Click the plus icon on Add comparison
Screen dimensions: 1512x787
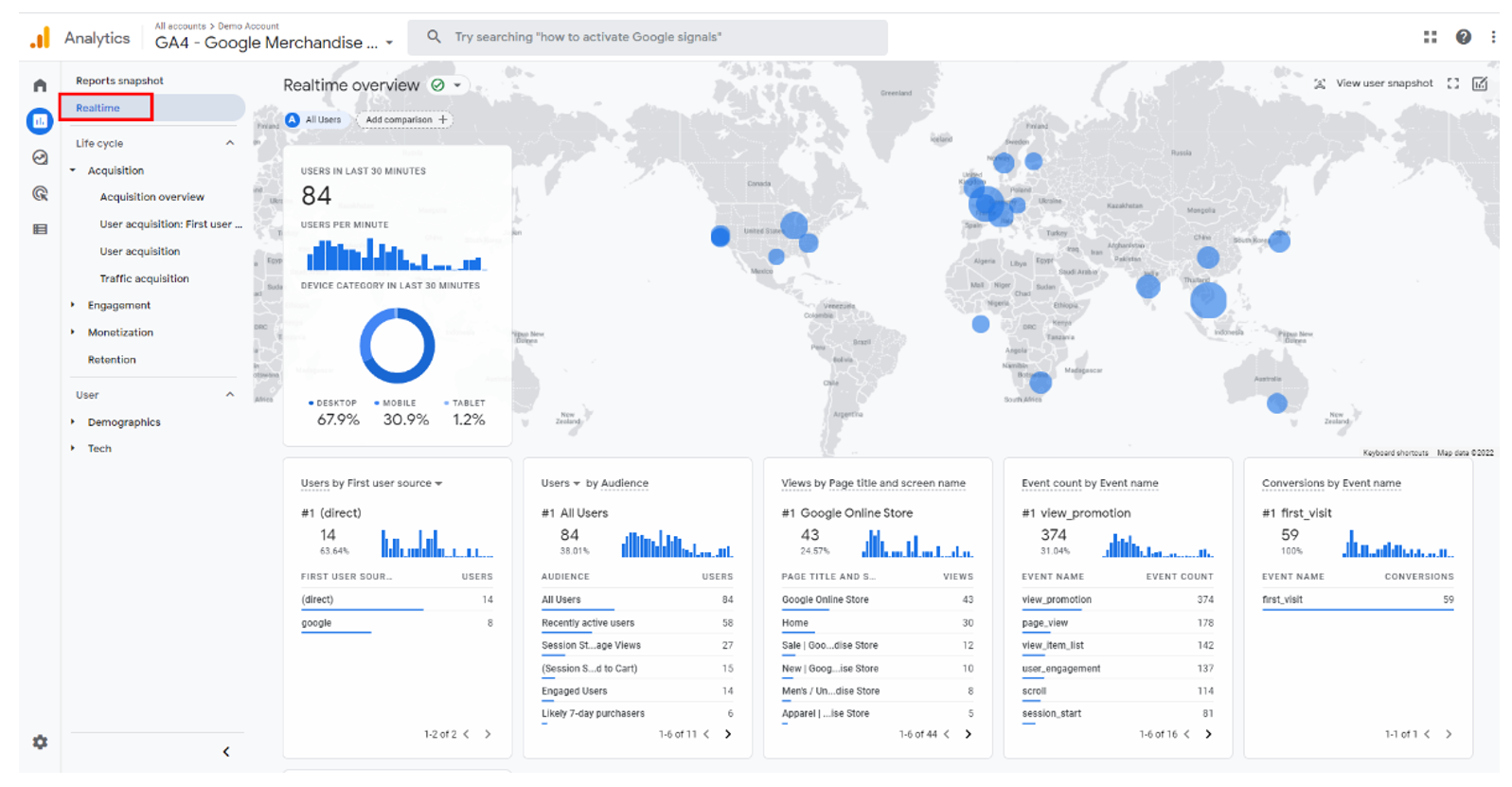point(442,119)
